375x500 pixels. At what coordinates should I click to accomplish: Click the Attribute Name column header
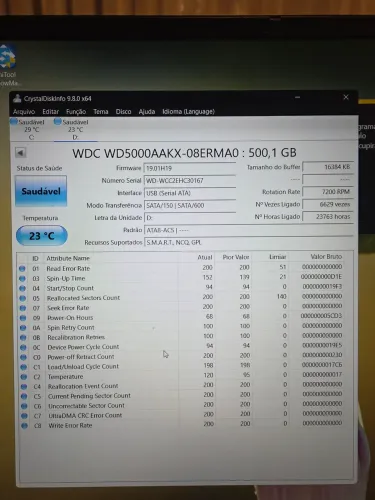(x=68, y=258)
